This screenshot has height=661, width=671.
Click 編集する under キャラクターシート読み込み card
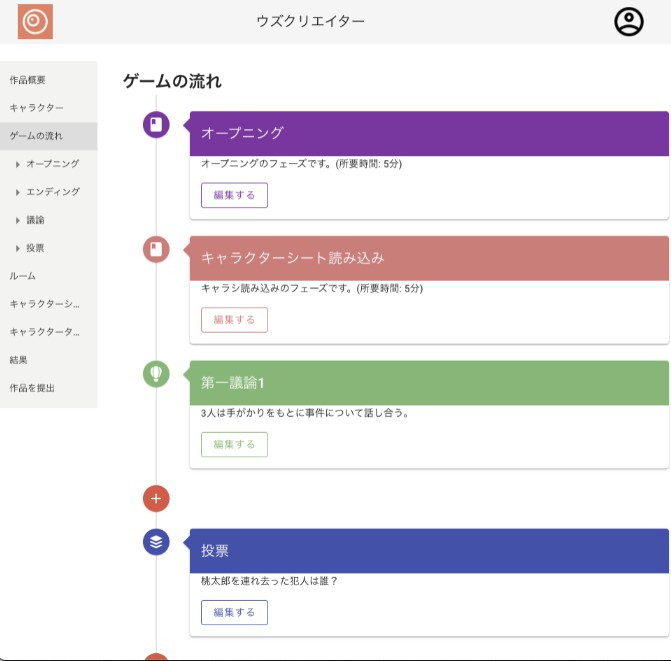point(234,320)
